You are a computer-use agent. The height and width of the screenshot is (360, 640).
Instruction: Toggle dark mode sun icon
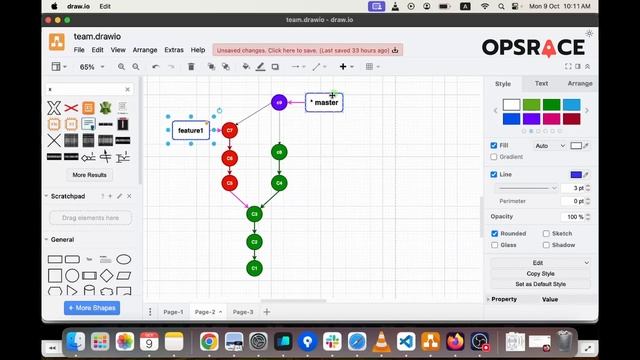tap(589, 34)
